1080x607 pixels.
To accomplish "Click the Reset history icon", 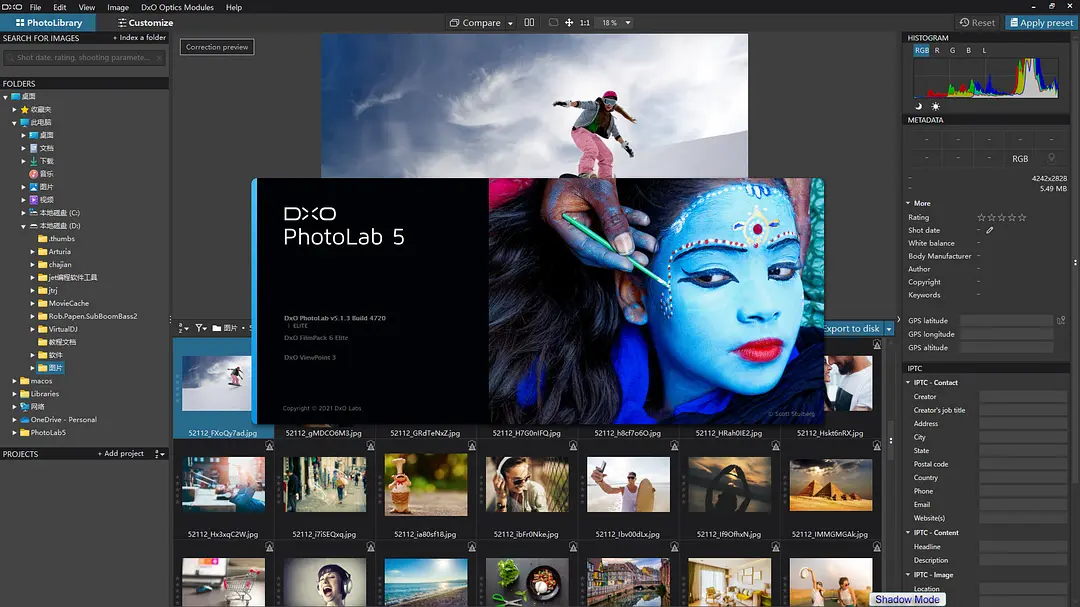I will (x=964, y=23).
